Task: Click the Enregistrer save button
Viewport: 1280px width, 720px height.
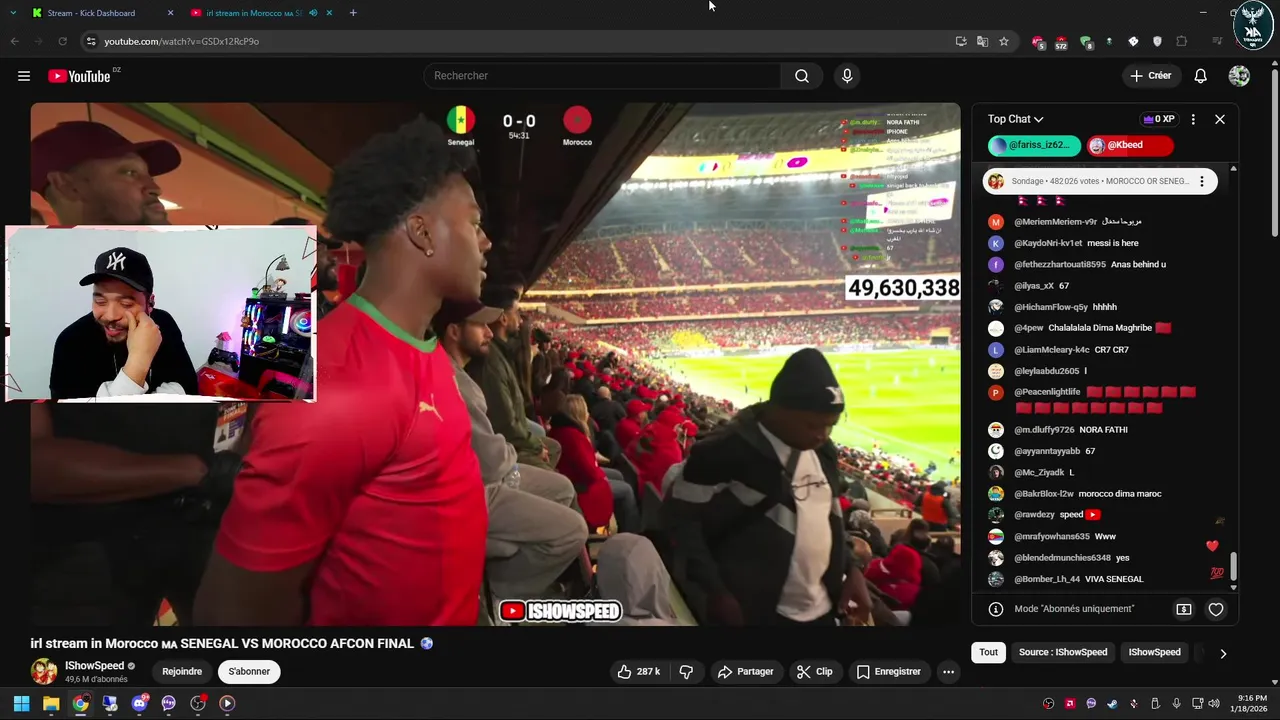Action: 889,672
